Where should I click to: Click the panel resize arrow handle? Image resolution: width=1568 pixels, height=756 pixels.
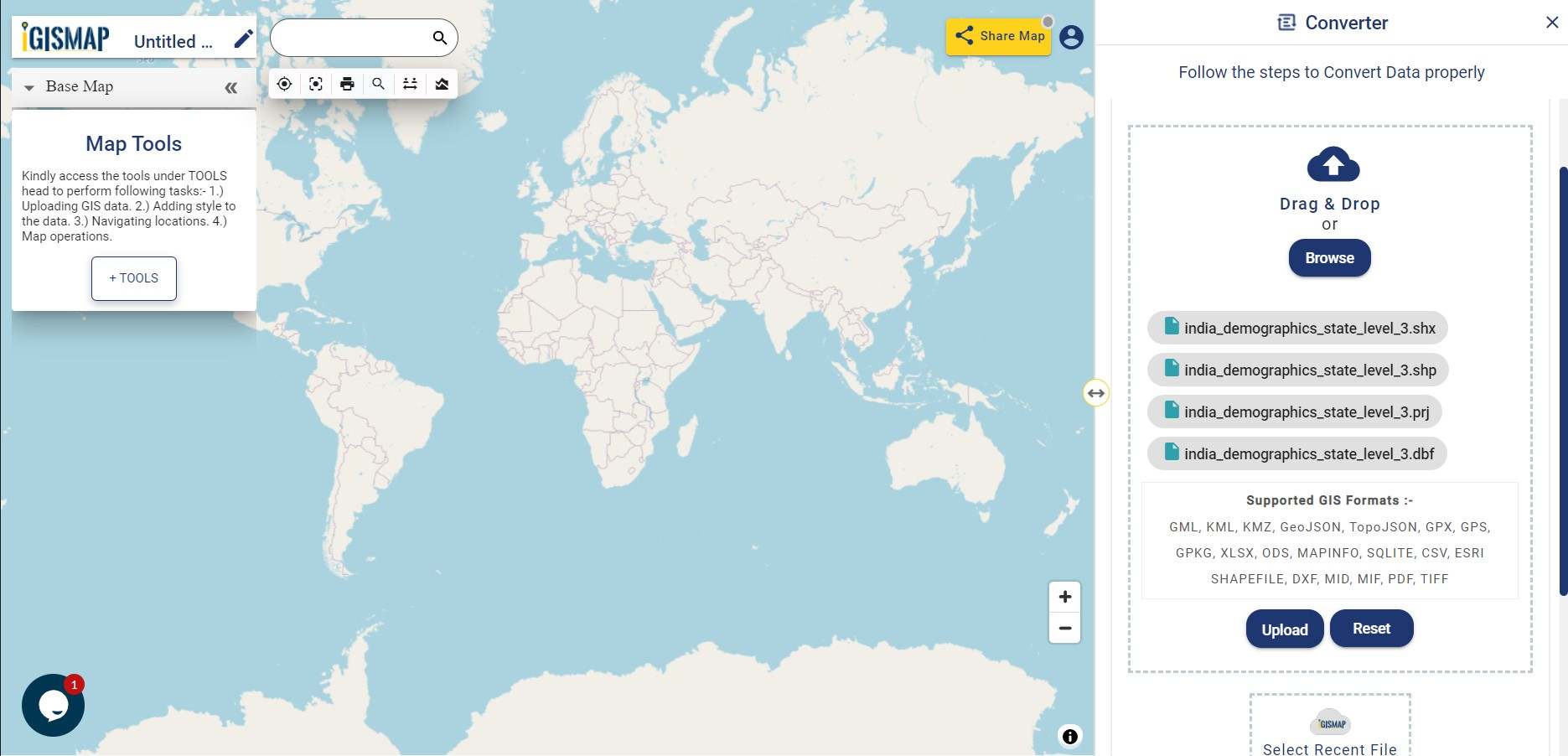pos(1095,392)
